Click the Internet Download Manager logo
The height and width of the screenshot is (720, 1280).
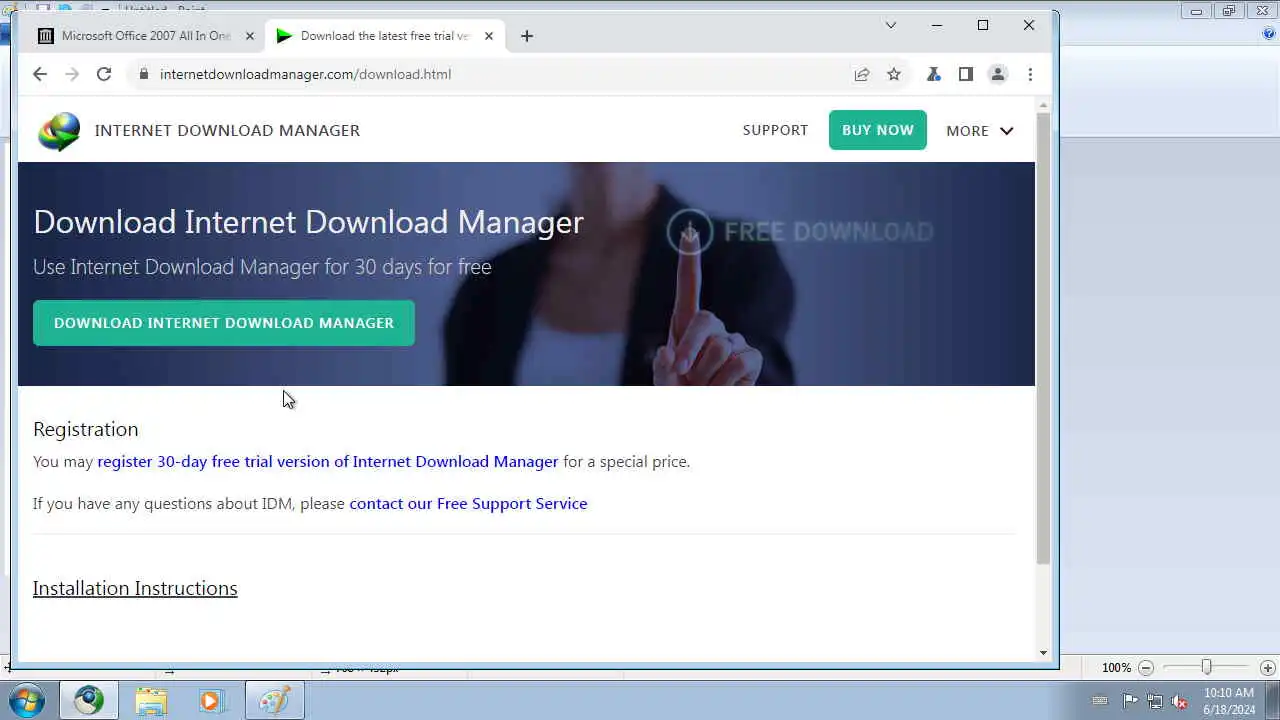[x=59, y=131]
